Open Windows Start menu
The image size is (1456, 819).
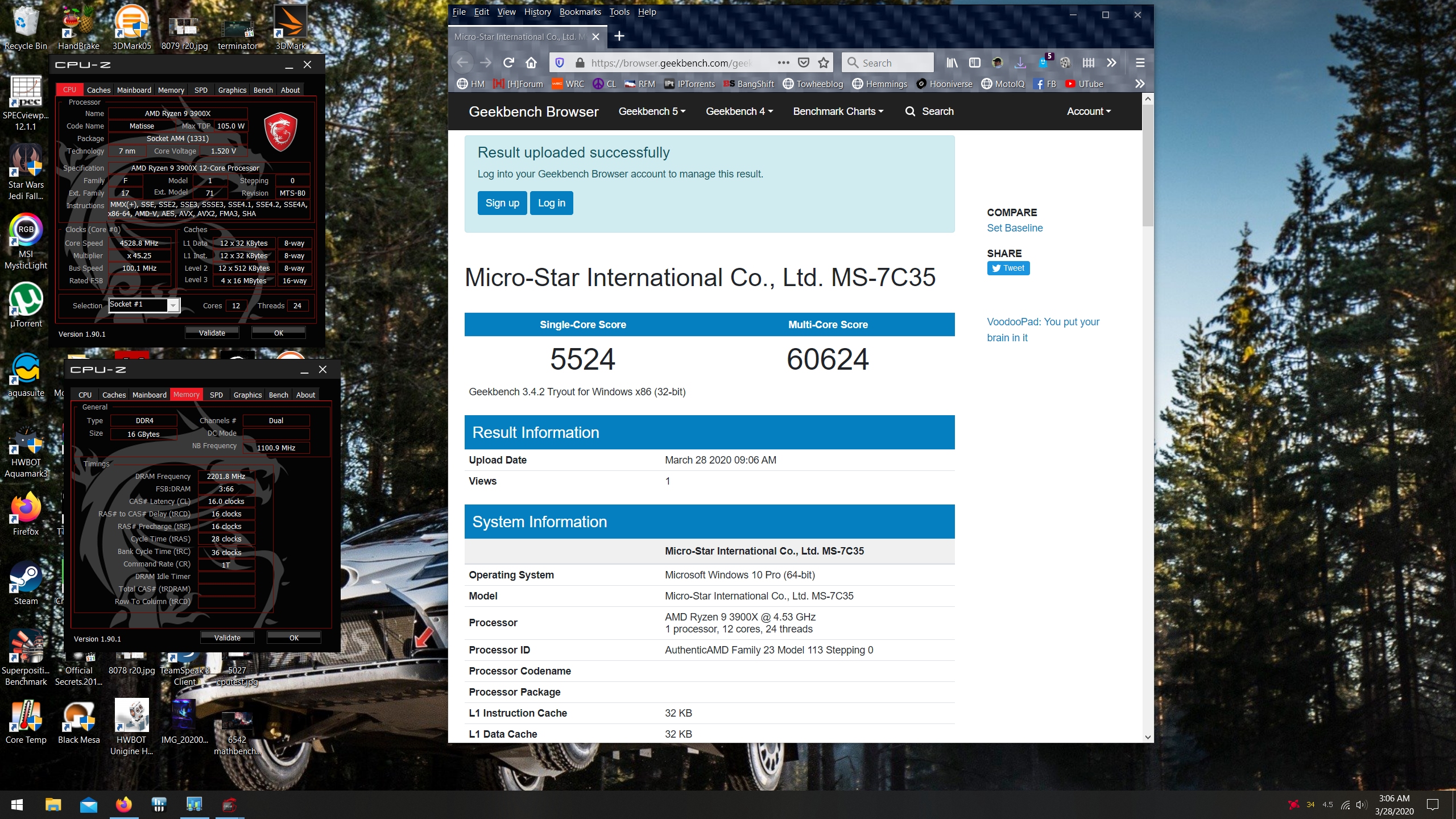(x=16, y=805)
